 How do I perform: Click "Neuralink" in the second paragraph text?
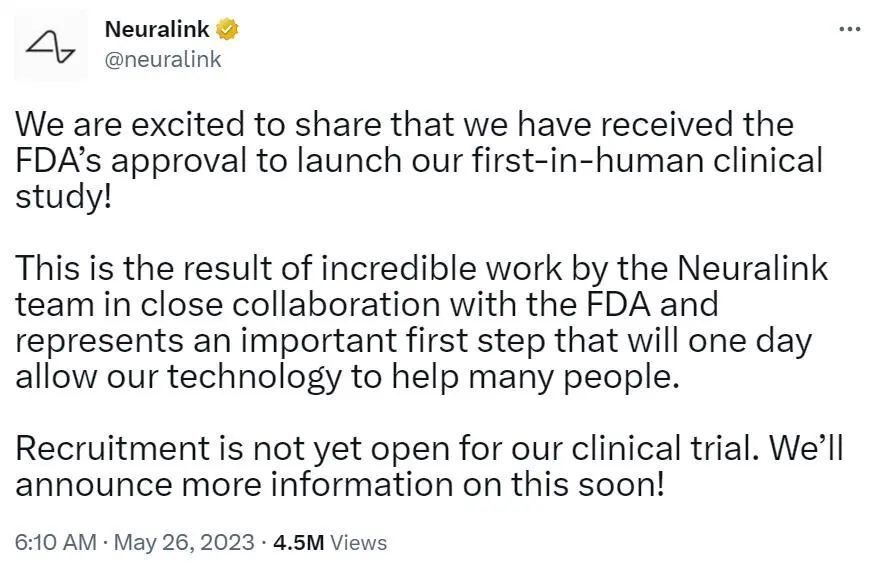pyautogui.click(x=752, y=268)
